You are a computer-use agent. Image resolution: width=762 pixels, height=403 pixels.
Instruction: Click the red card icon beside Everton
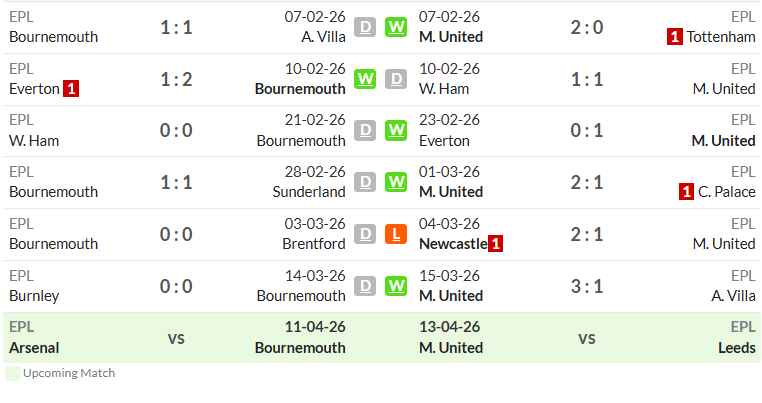(71, 89)
